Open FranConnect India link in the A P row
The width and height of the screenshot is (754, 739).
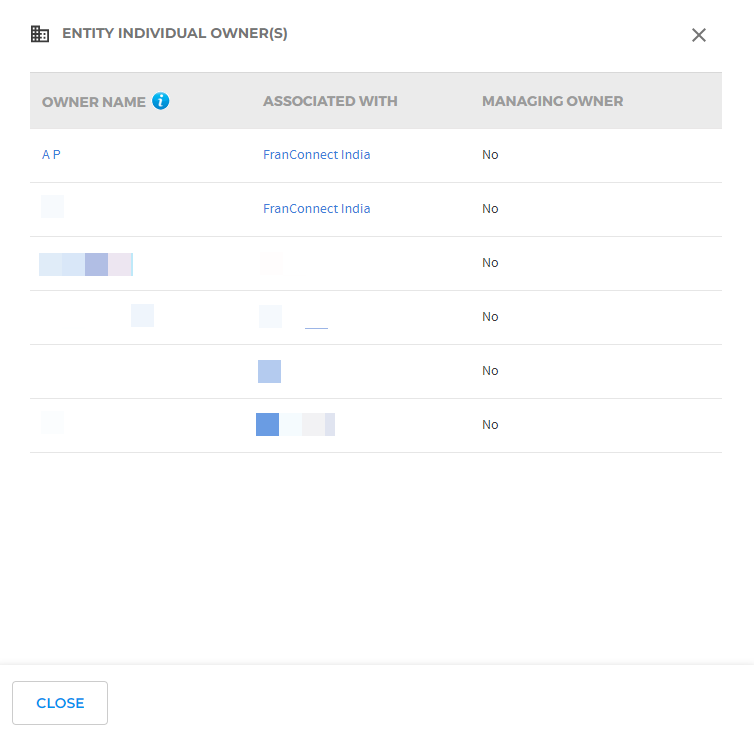click(x=316, y=155)
